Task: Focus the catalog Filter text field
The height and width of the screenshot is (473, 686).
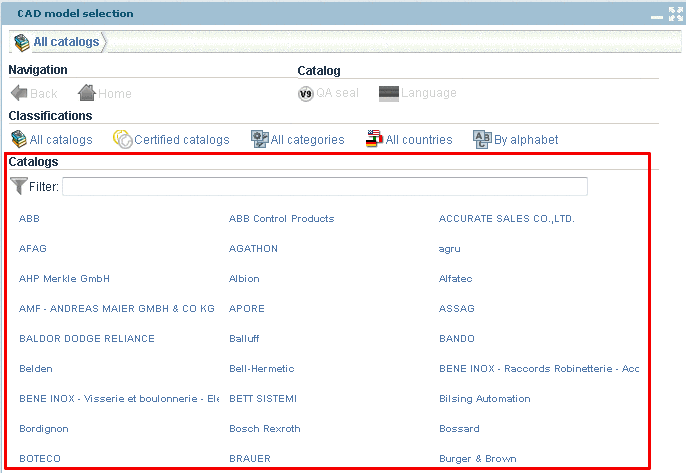Action: pyautogui.click(x=324, y=187)
